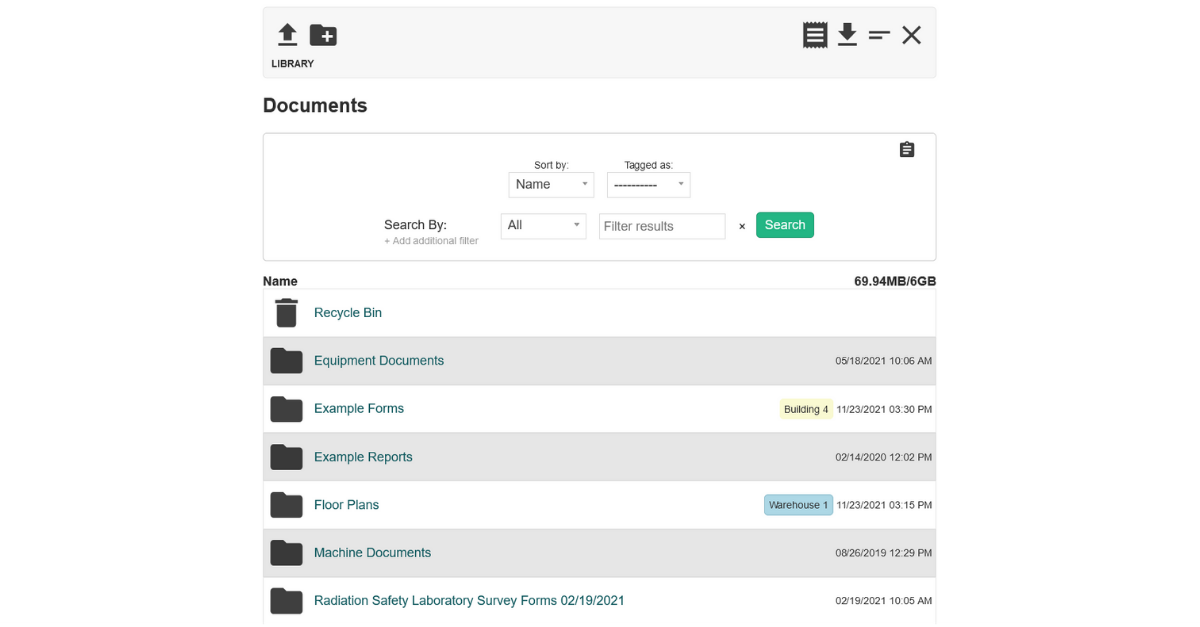Open the Tagged as dropdown
Viewport: 1200px width, 627px height.
pyautogui.click(x=648, y=185)
